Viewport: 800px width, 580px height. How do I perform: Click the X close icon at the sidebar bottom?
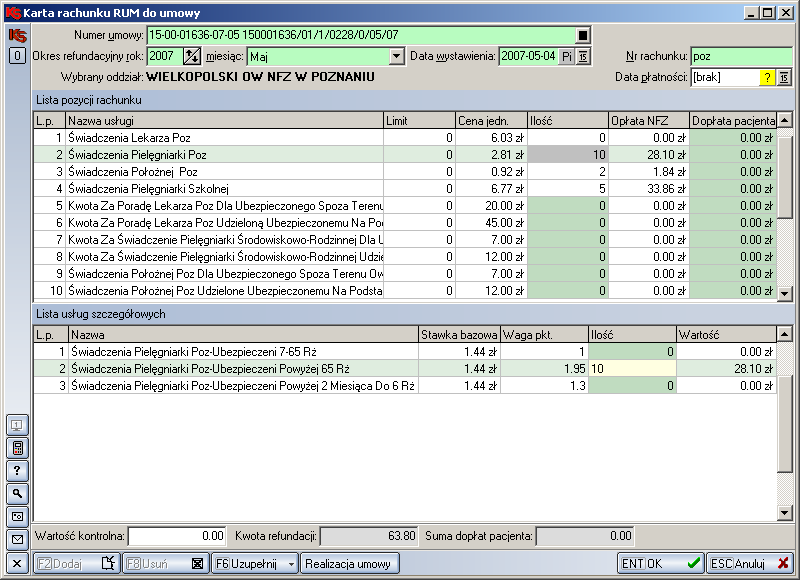(17, 563)
